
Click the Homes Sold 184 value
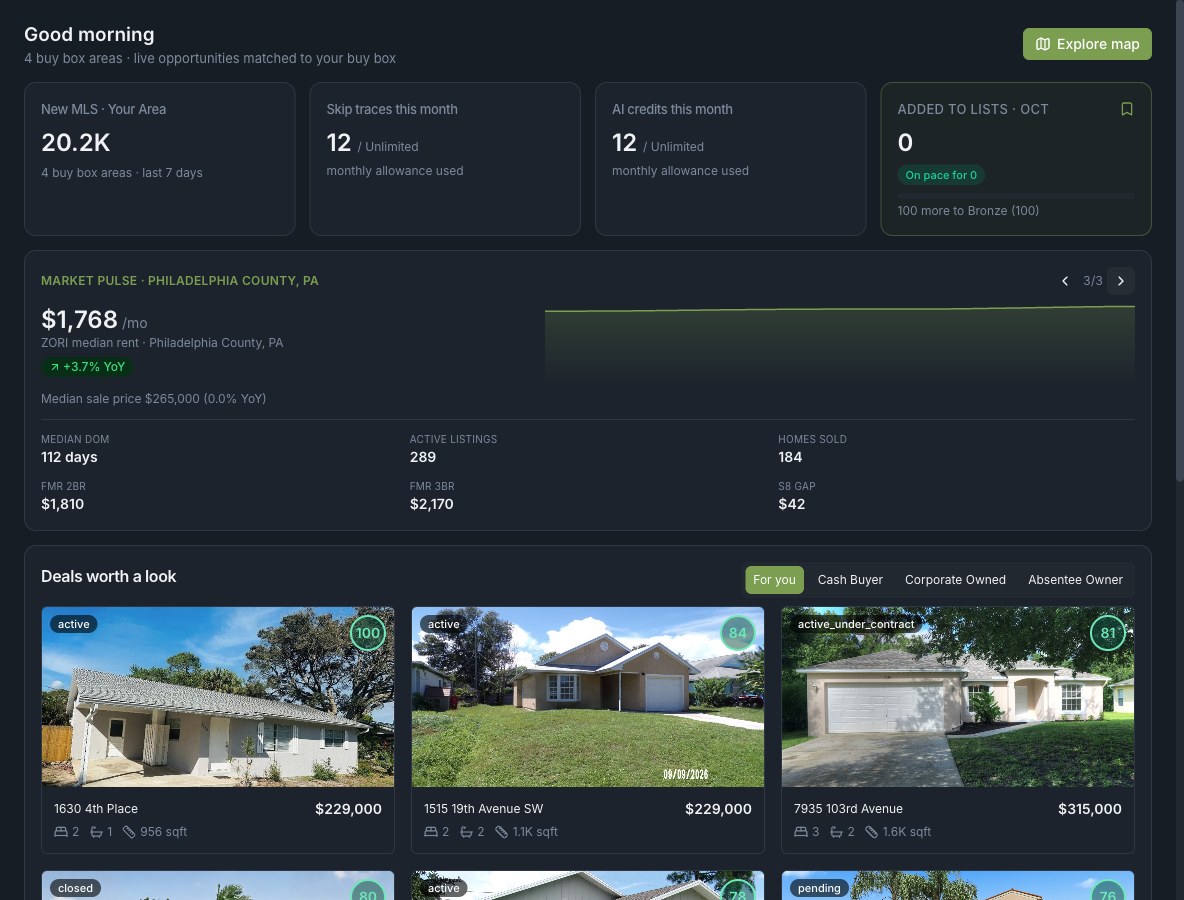coord(790,458)
